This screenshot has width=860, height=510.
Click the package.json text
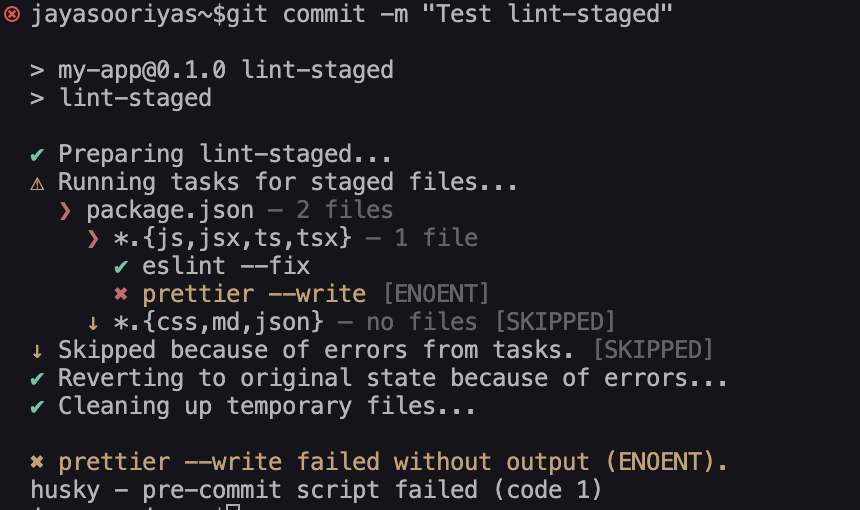tap(170, 211)
